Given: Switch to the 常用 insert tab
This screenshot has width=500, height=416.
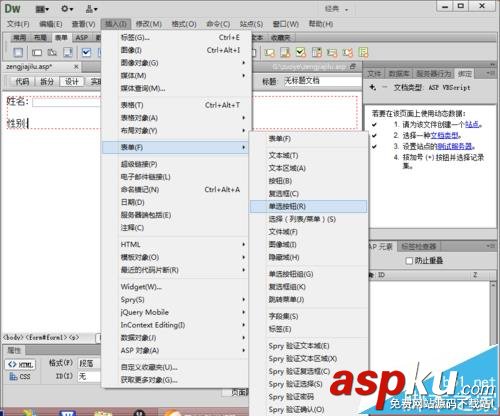Looking at the screenshot, I should [19, 38].
